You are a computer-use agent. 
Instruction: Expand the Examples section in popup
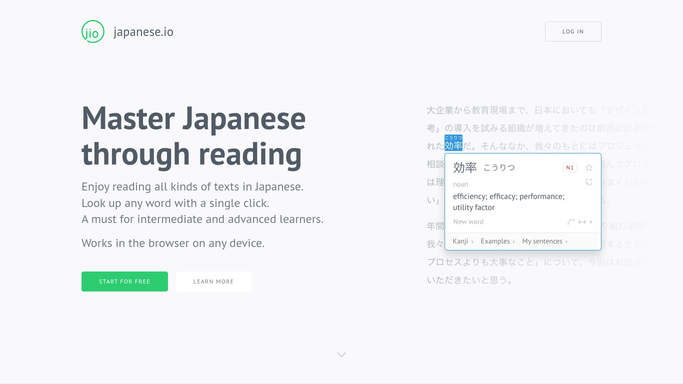[497, 241]
